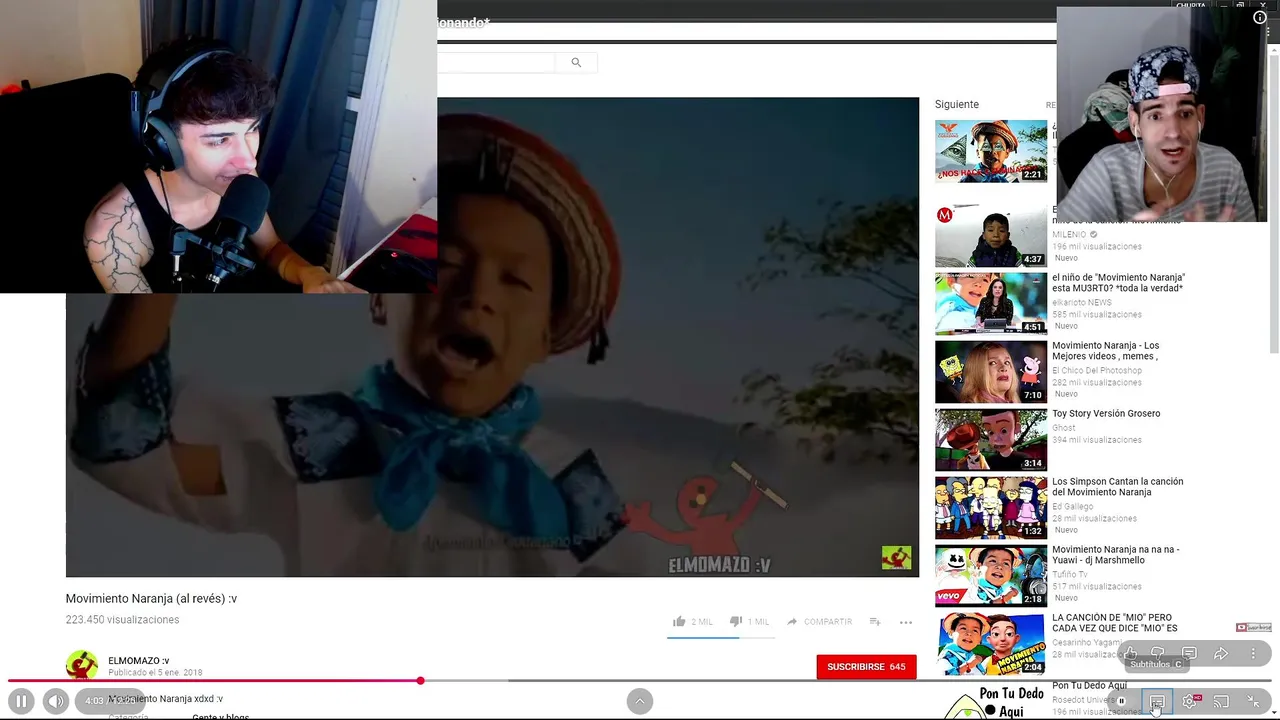Screen dimensions: 1280x720
Task: Open the 7:10 memes video thumbnail
Action: (991, 372)
